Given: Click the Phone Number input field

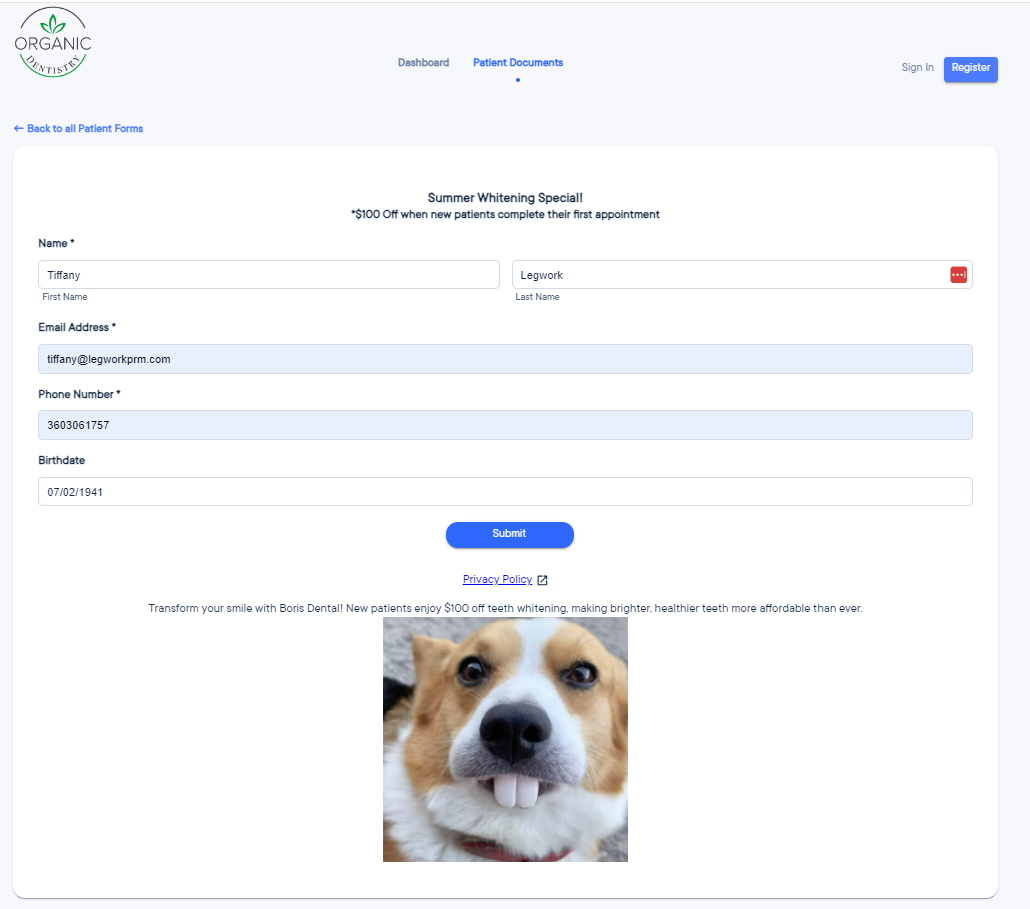Looking at the screenshot, I should [x=505, y=425].
